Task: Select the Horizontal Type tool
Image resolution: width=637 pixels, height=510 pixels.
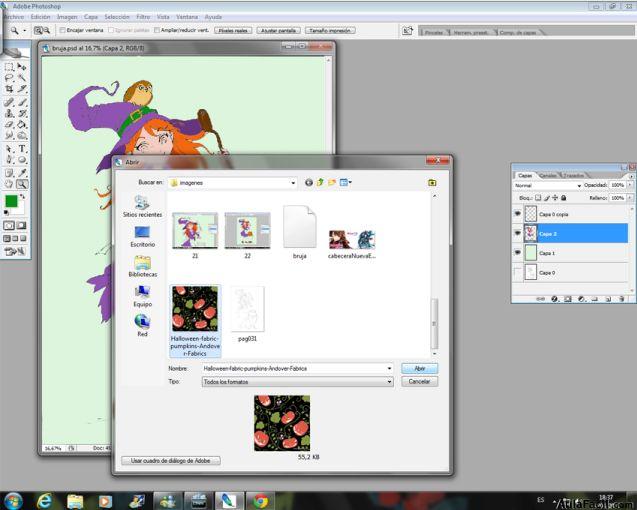Action: [22, 149]
